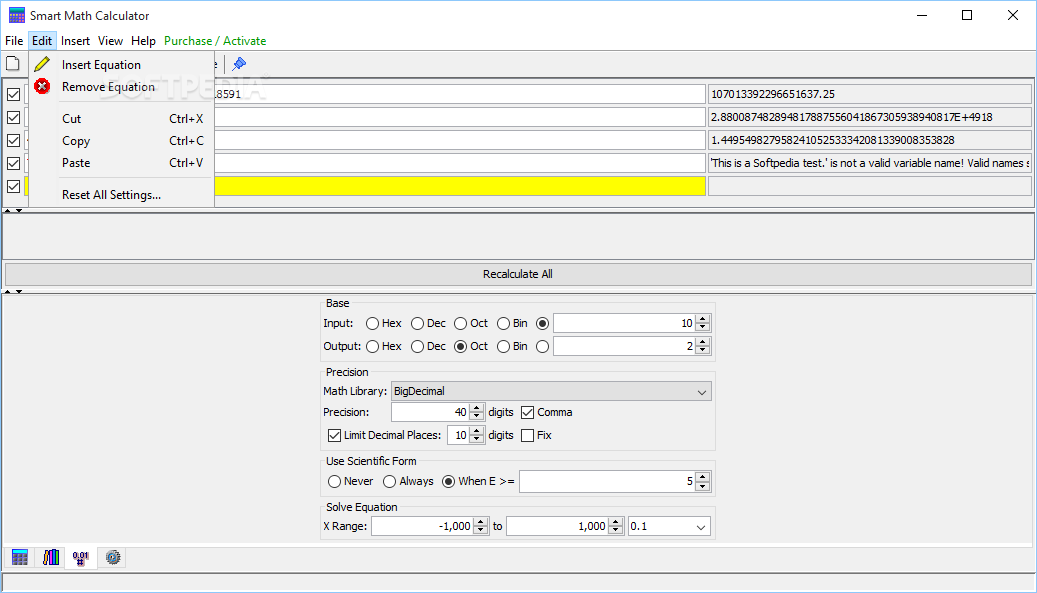Click the New document toolbar icon

13,64
